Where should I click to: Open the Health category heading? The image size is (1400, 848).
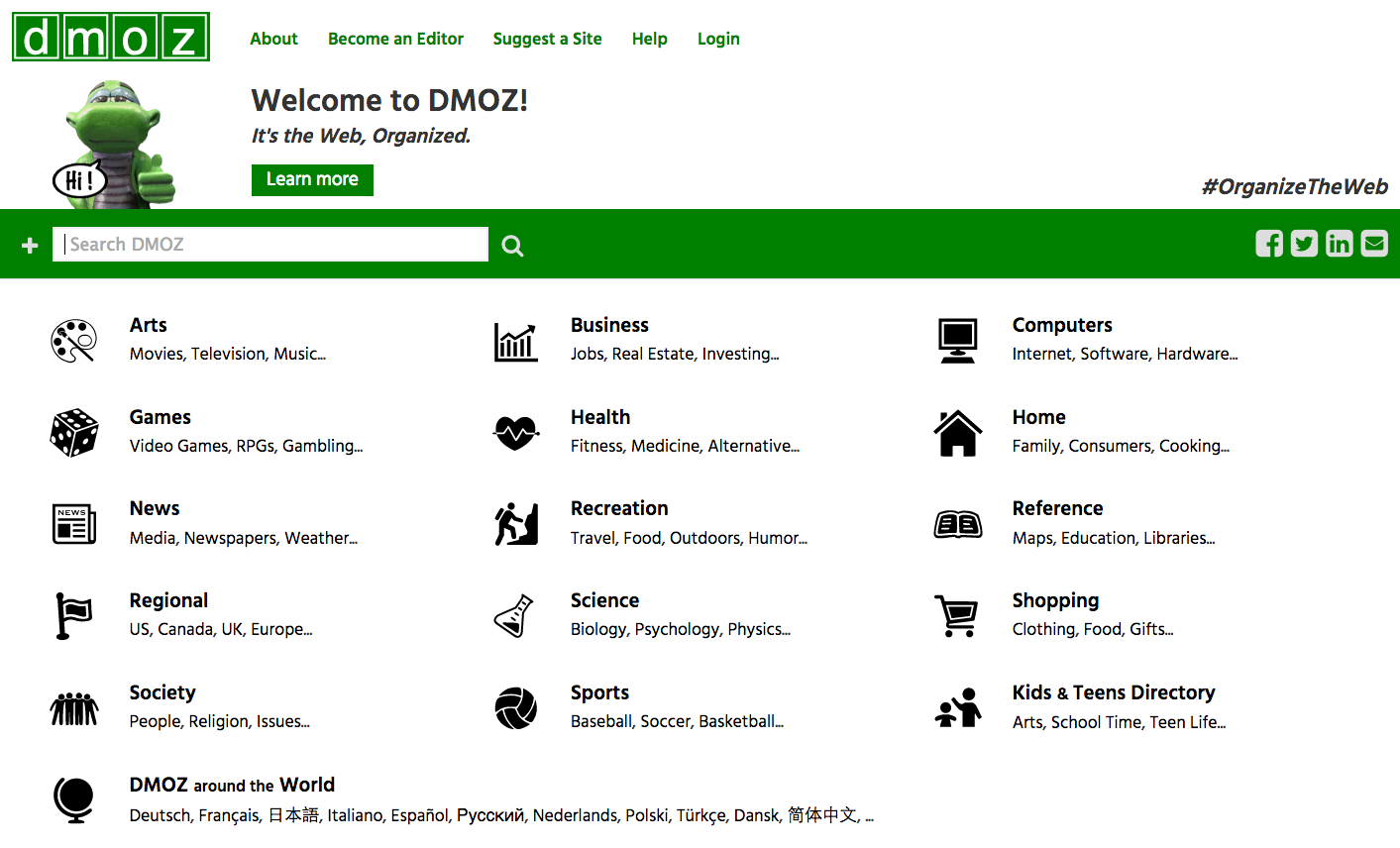[x=600, y=417]
